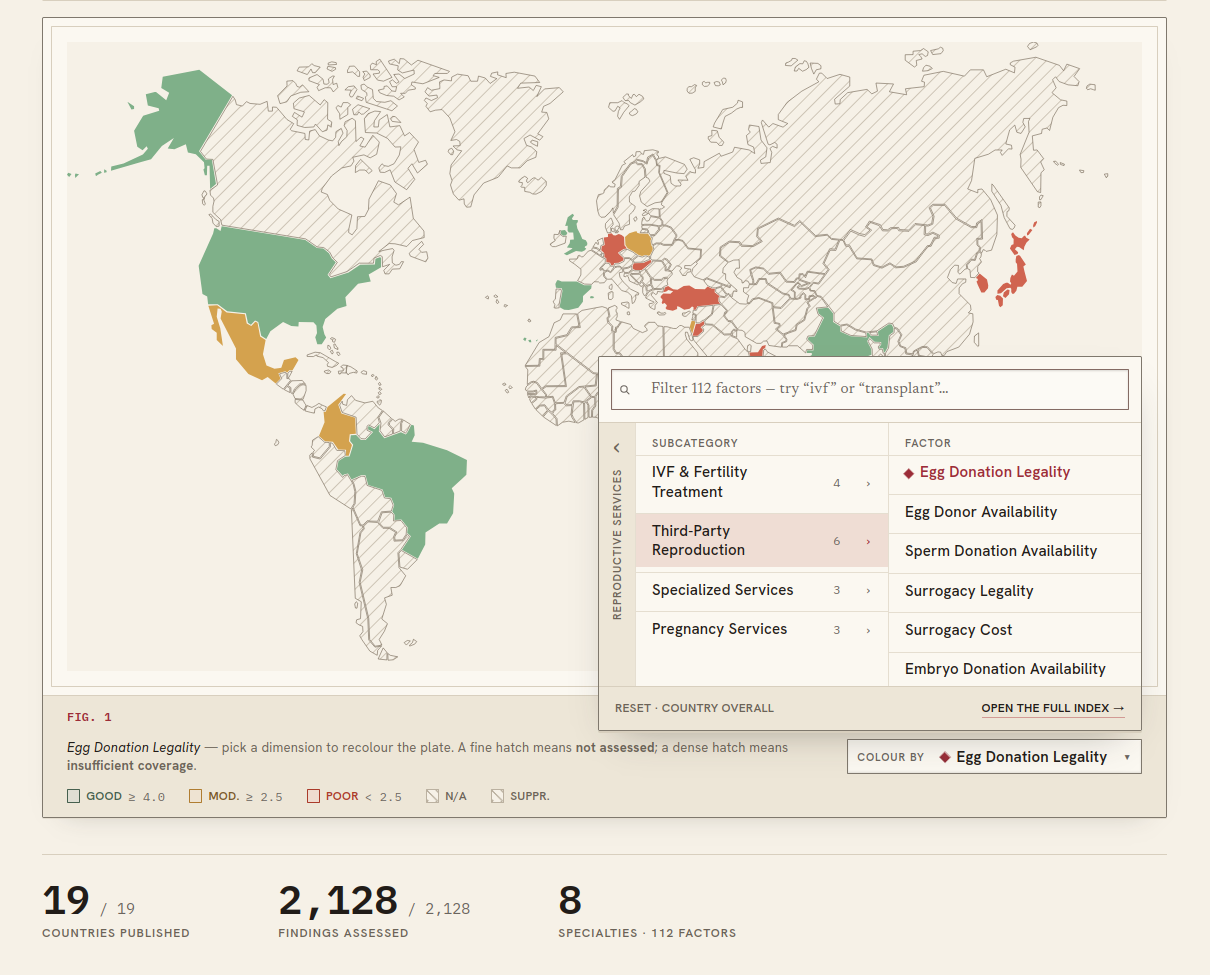Click the SUPPR. dense hatch legend swatch
The image size is (1210, 975).
497,796
